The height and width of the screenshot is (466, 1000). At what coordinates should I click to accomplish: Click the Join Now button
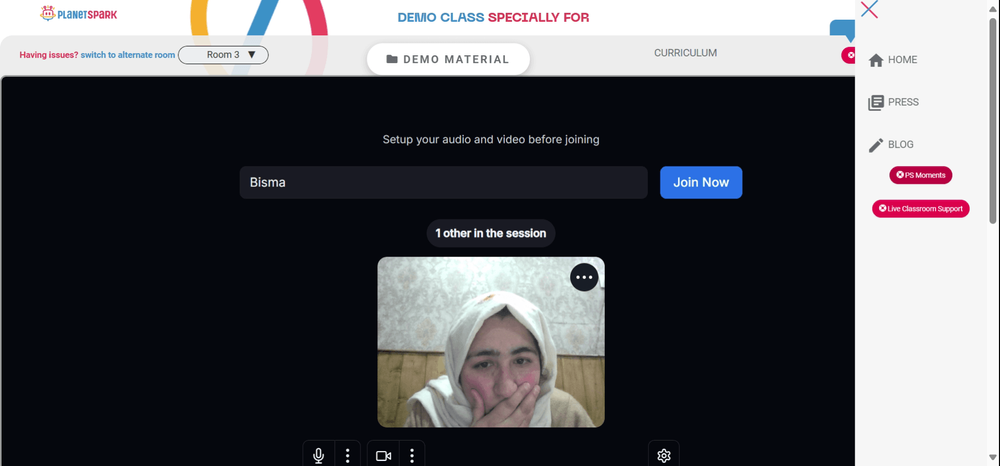(x=701, y=182)
